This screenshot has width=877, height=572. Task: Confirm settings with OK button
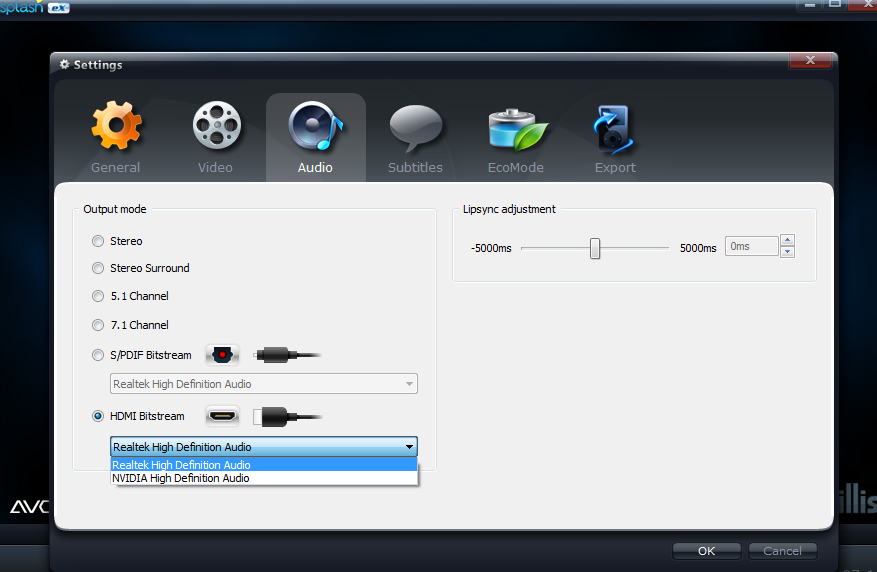(706, 551)
